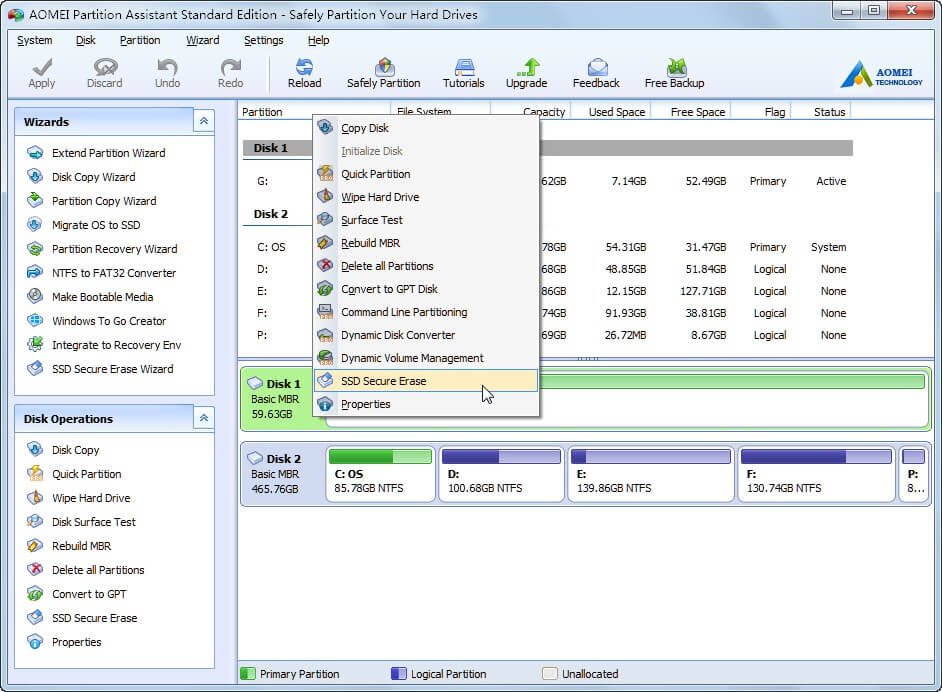
Task: Select Surface Test in context menu
Action: click(426, 220)
